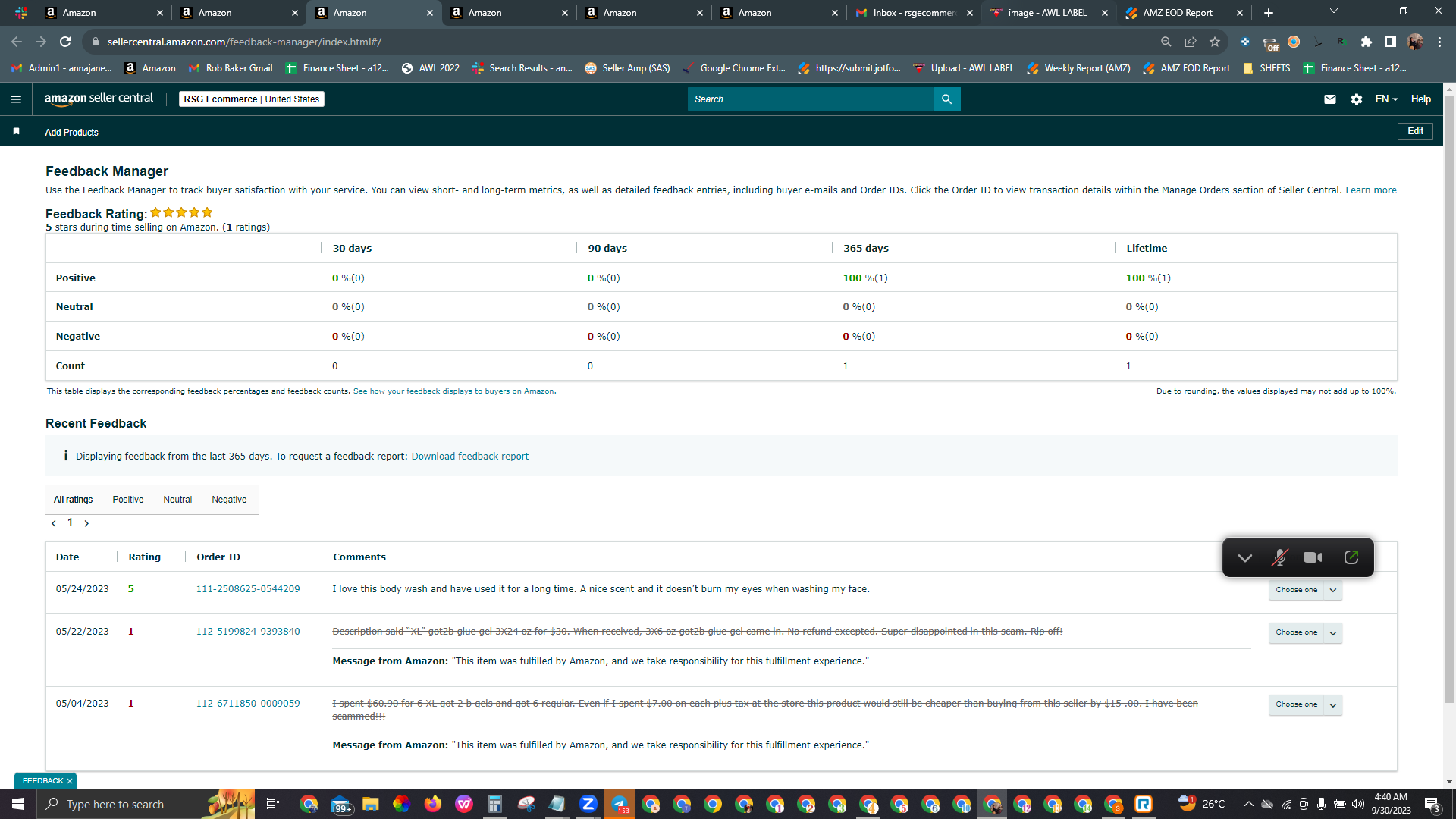
Task: Open order 112-5199824-9393840 link
Action: click(248, 632)
